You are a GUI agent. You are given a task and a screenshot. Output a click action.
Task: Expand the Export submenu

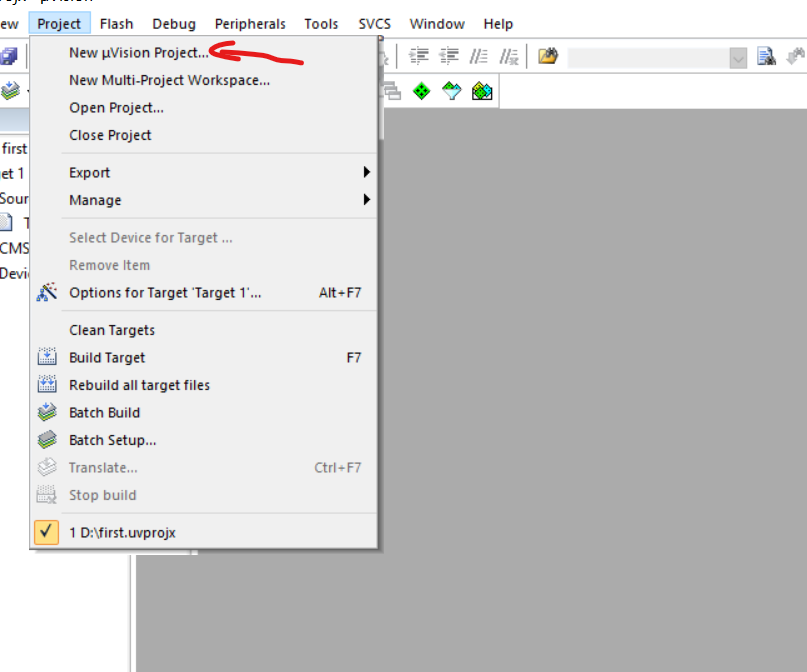203,172
